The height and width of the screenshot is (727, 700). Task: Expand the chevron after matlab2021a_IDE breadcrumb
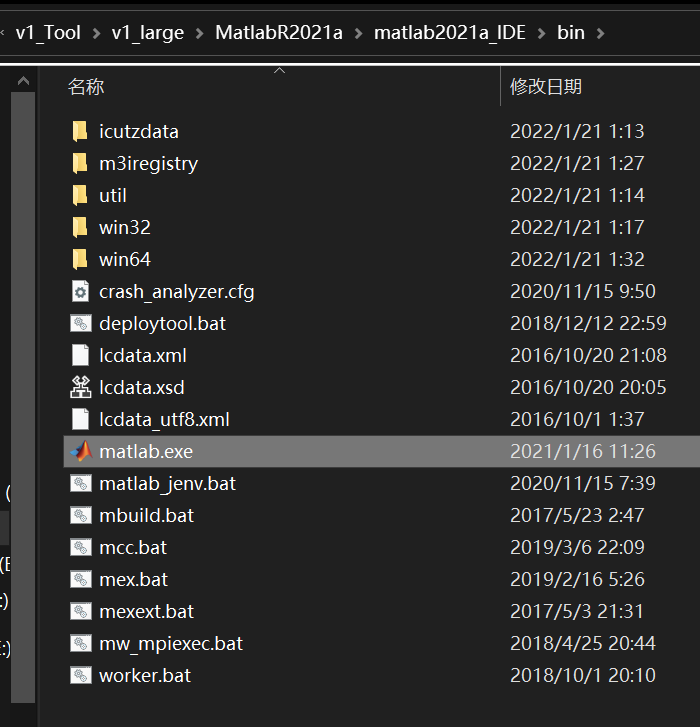pos(541,33)
